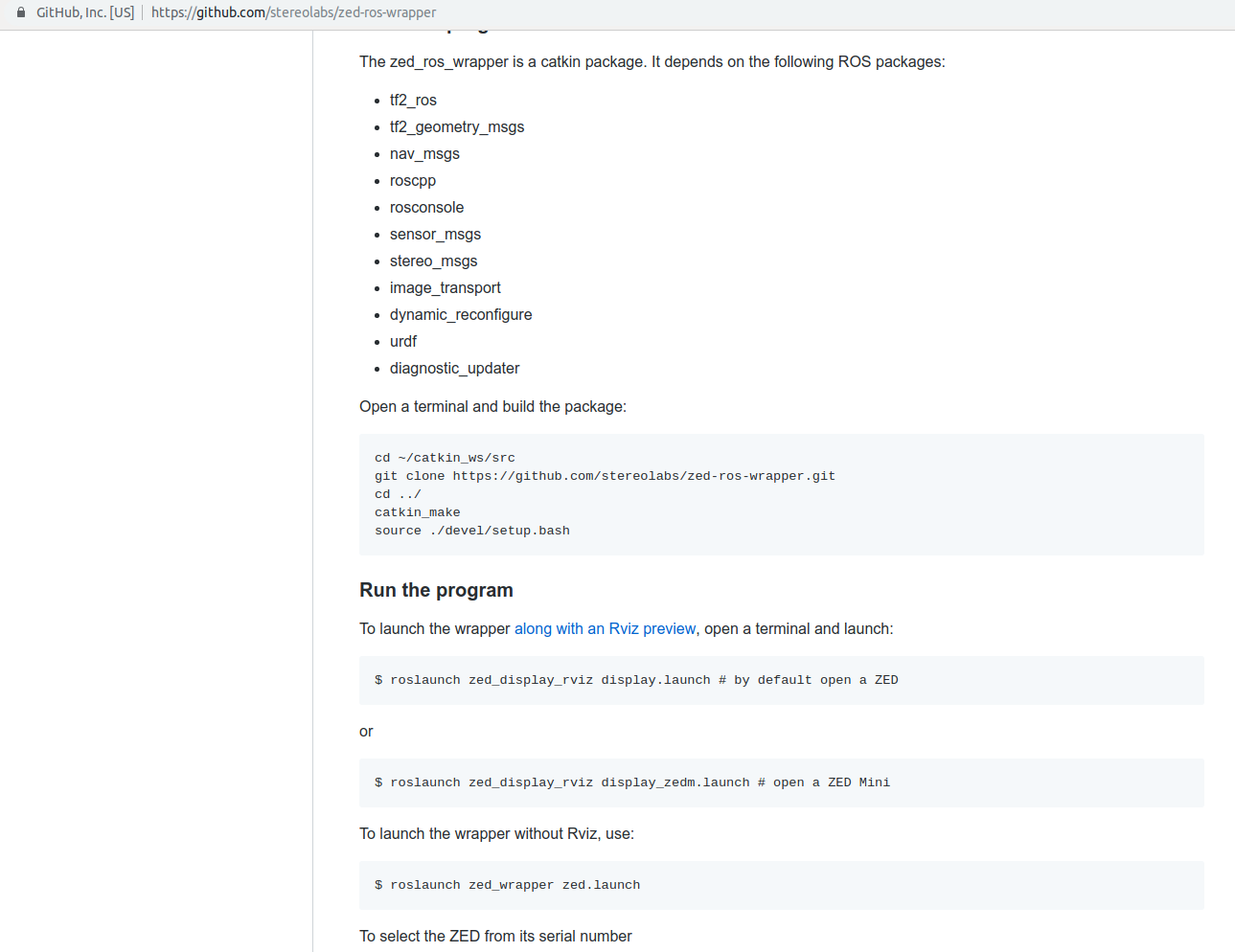Click the "source ./devel/setup.bash" line
Image resolution: width=1235 pixels, height=952 pixels.
[471, 530]
